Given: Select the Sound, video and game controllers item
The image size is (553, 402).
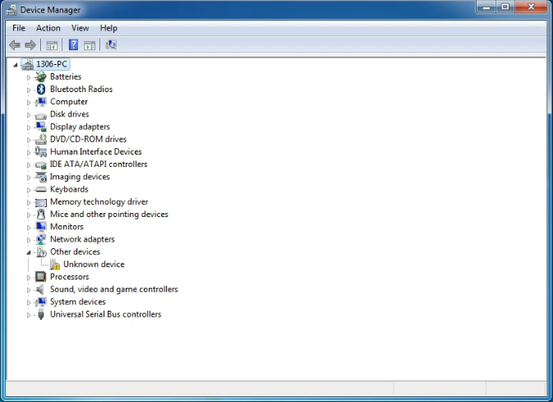Looking at the screenshot, I should point(114,289).
